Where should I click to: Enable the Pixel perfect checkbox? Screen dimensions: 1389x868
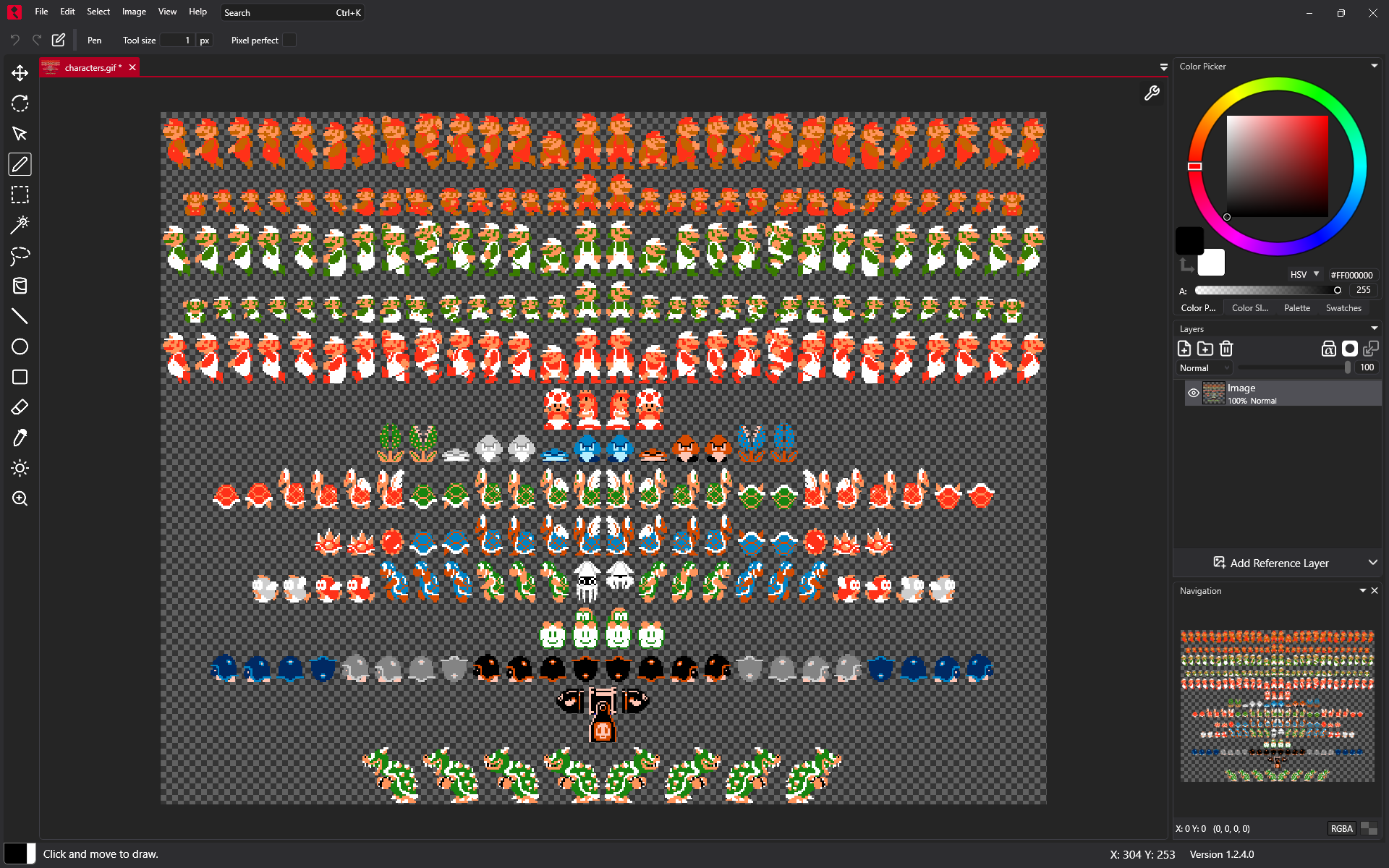tap(289, 41)
